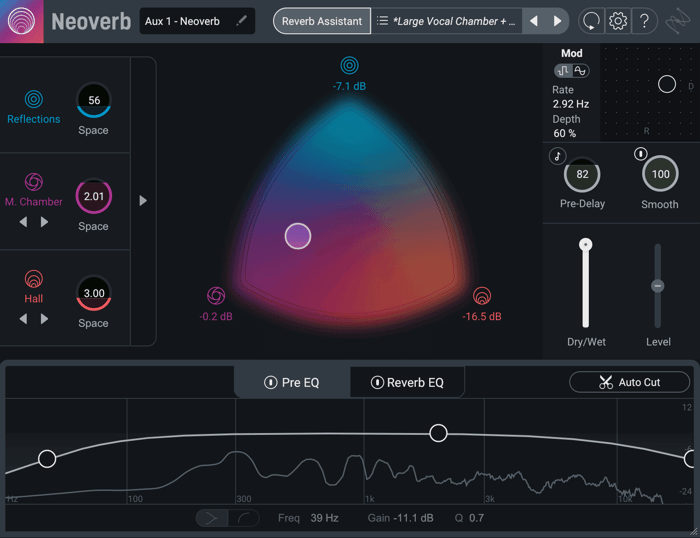700x538 pixels.
Task: Click the modulation Rate value 2.92 Hz
Action: [571, 104]
